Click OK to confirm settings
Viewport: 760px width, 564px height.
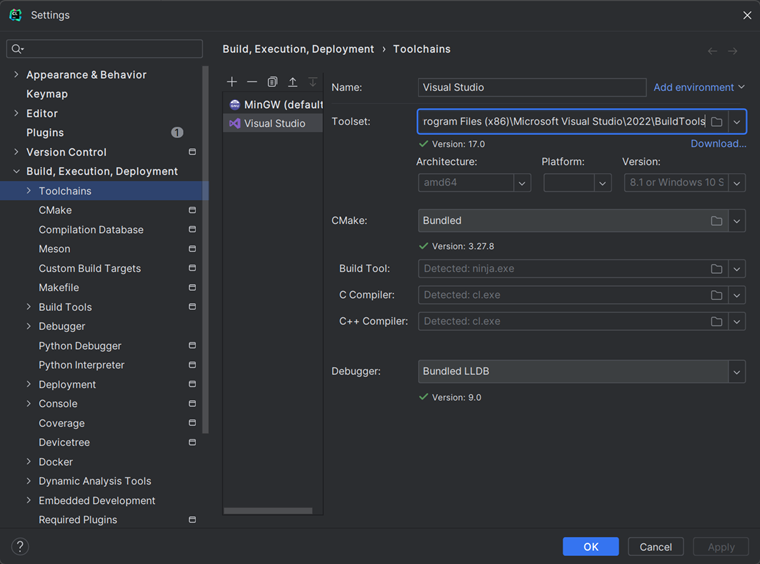[591, 547]
